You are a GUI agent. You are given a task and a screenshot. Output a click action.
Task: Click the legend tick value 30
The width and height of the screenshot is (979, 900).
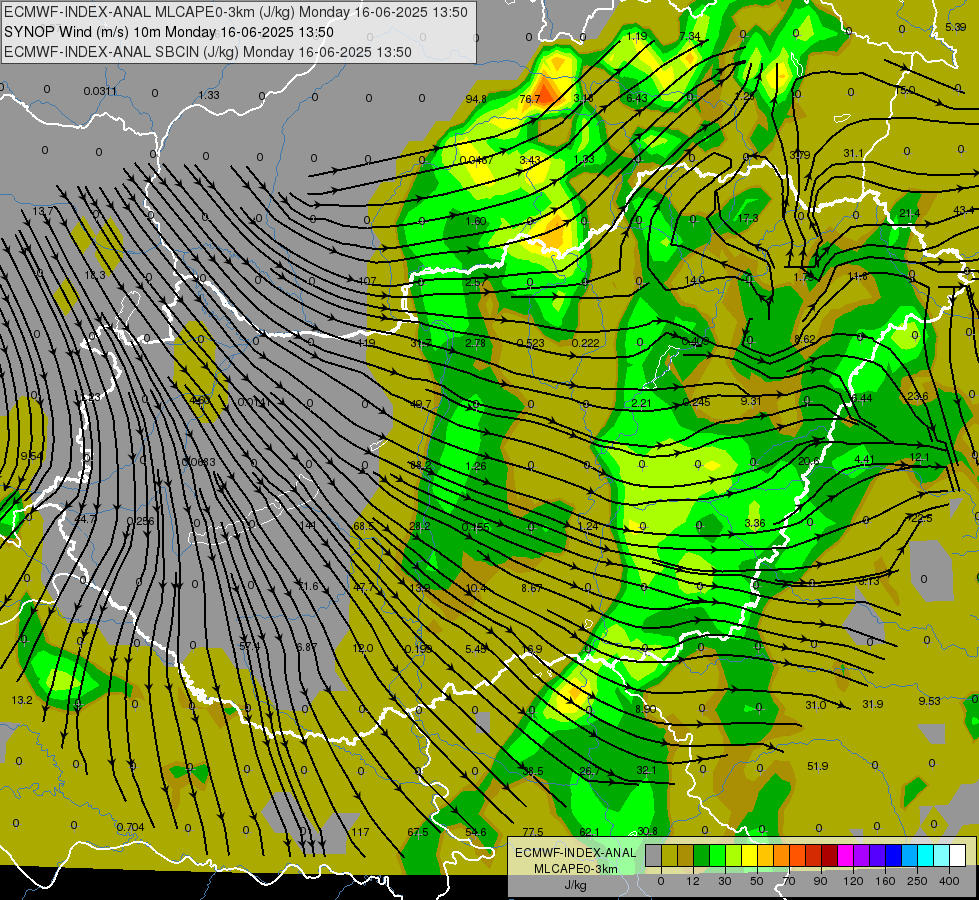725,881
